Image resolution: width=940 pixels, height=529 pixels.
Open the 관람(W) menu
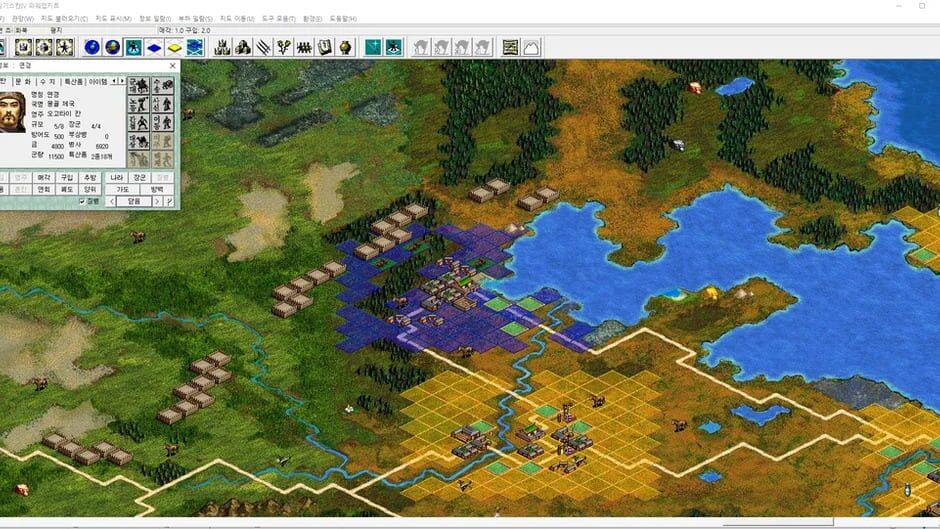(x=22, y=19)
